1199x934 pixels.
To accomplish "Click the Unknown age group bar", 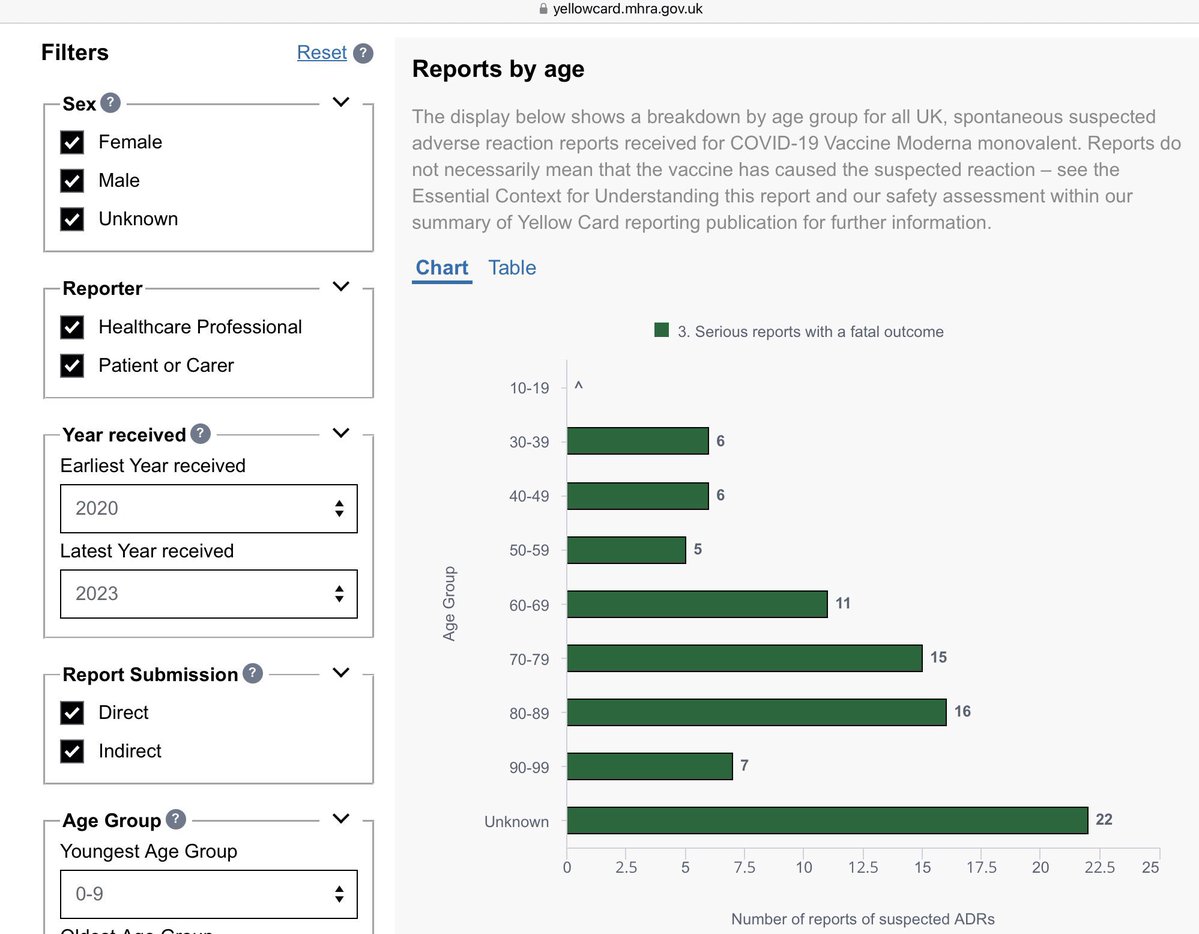I will (826, 821).
